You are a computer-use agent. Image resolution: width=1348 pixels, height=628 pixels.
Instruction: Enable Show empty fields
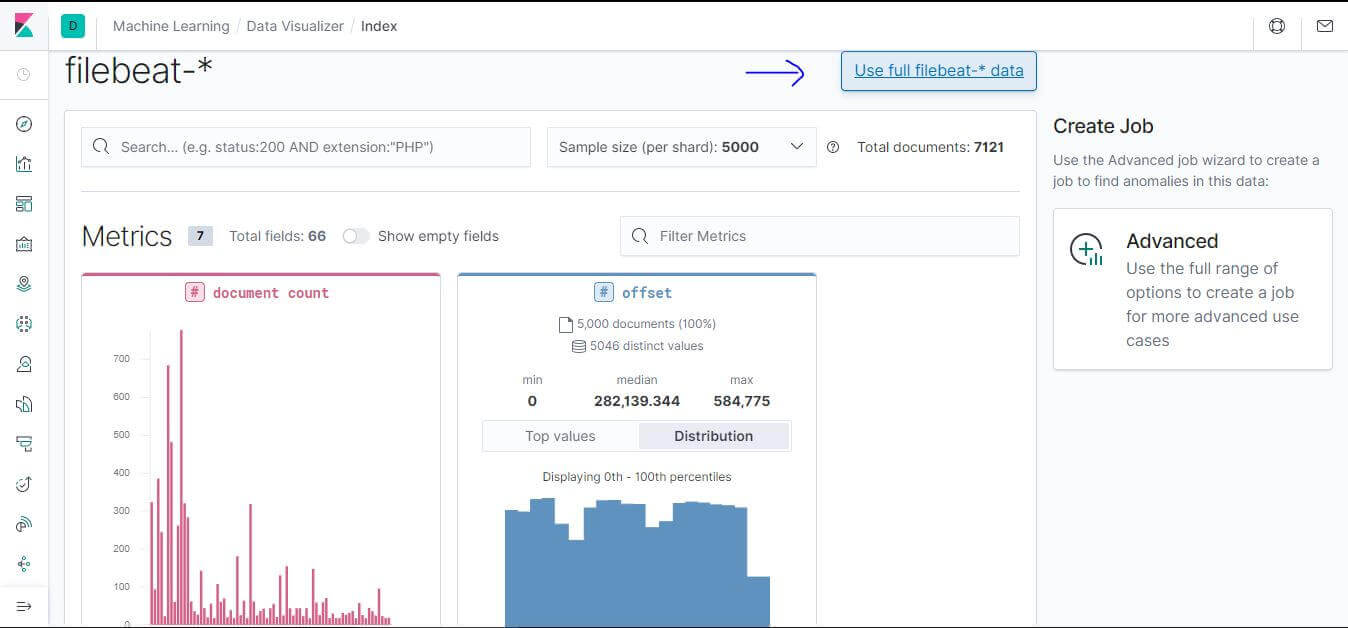[x=356, y=235]
